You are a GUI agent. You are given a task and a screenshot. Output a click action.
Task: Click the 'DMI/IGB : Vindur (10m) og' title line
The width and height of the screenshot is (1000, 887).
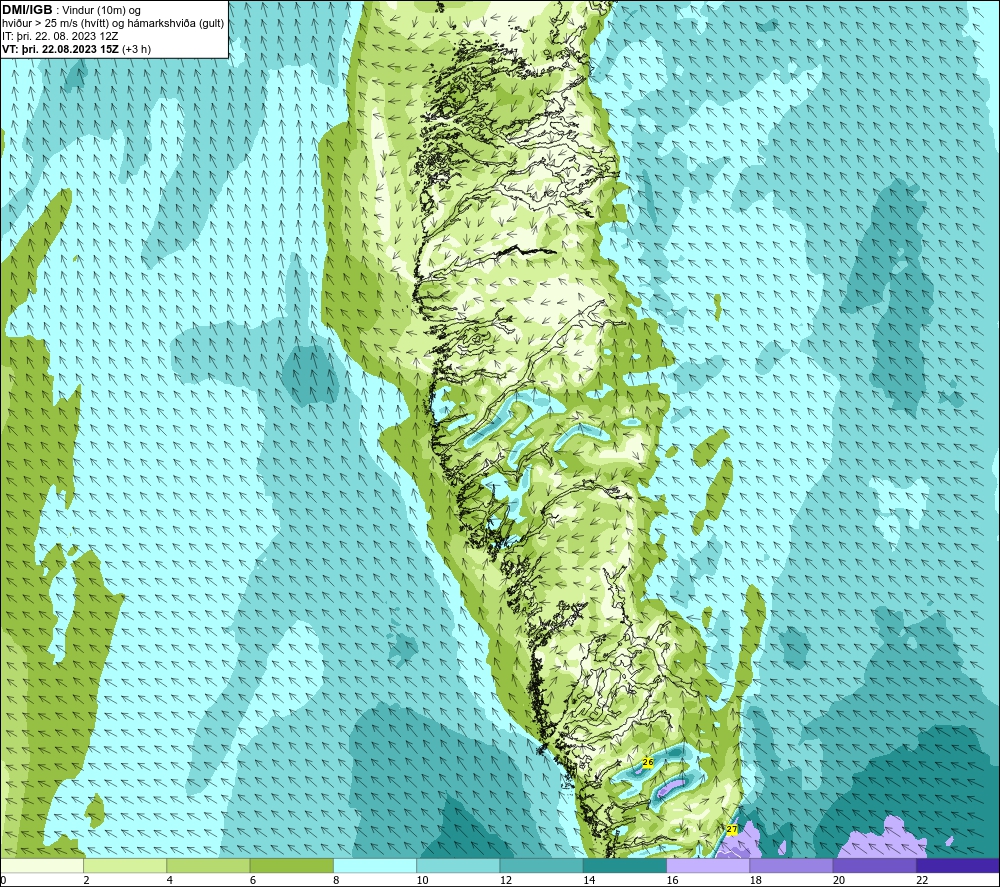pos(71,10)
